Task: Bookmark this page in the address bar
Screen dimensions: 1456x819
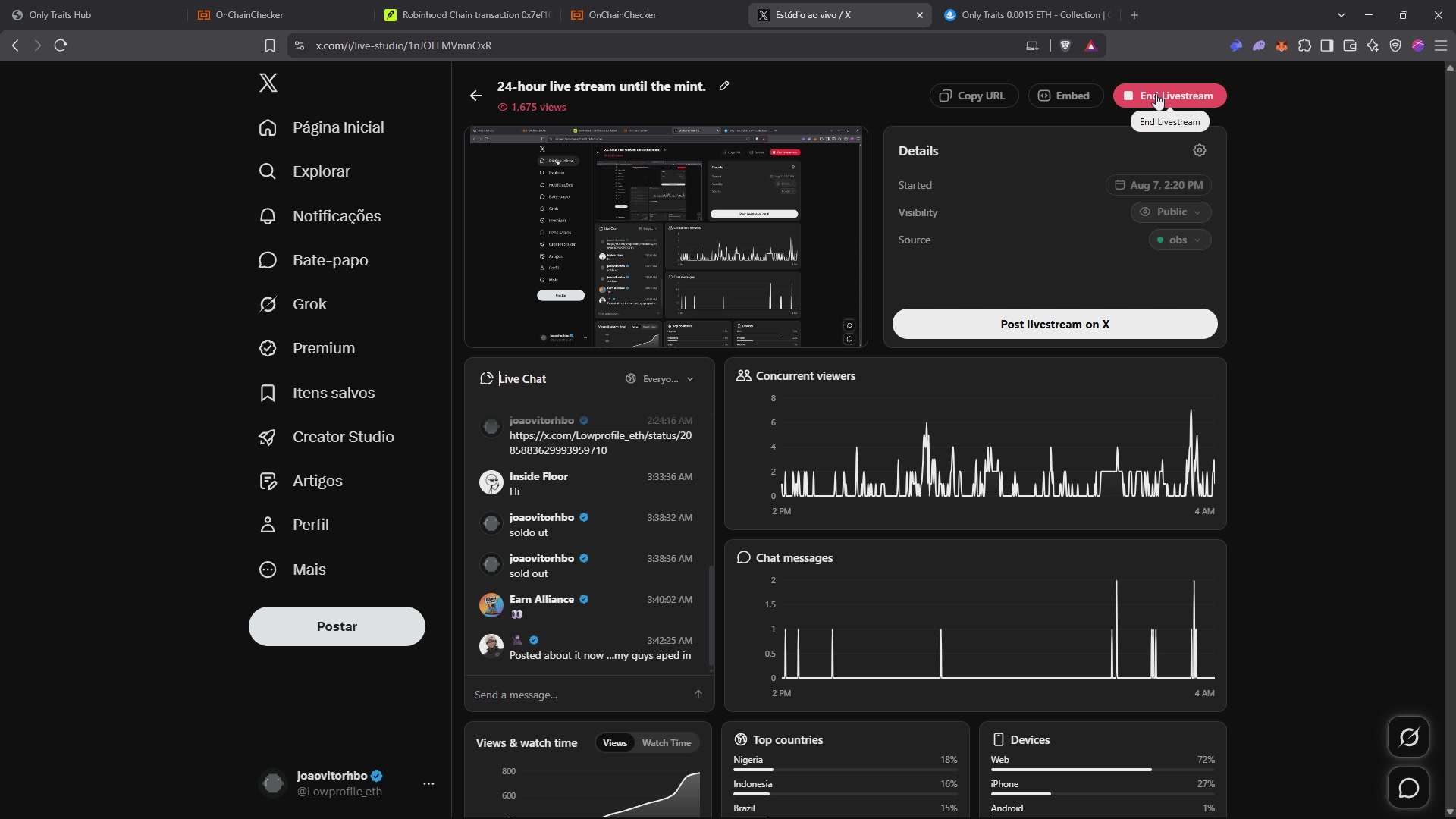Action: pyautogui.click(x=269, y=45)
